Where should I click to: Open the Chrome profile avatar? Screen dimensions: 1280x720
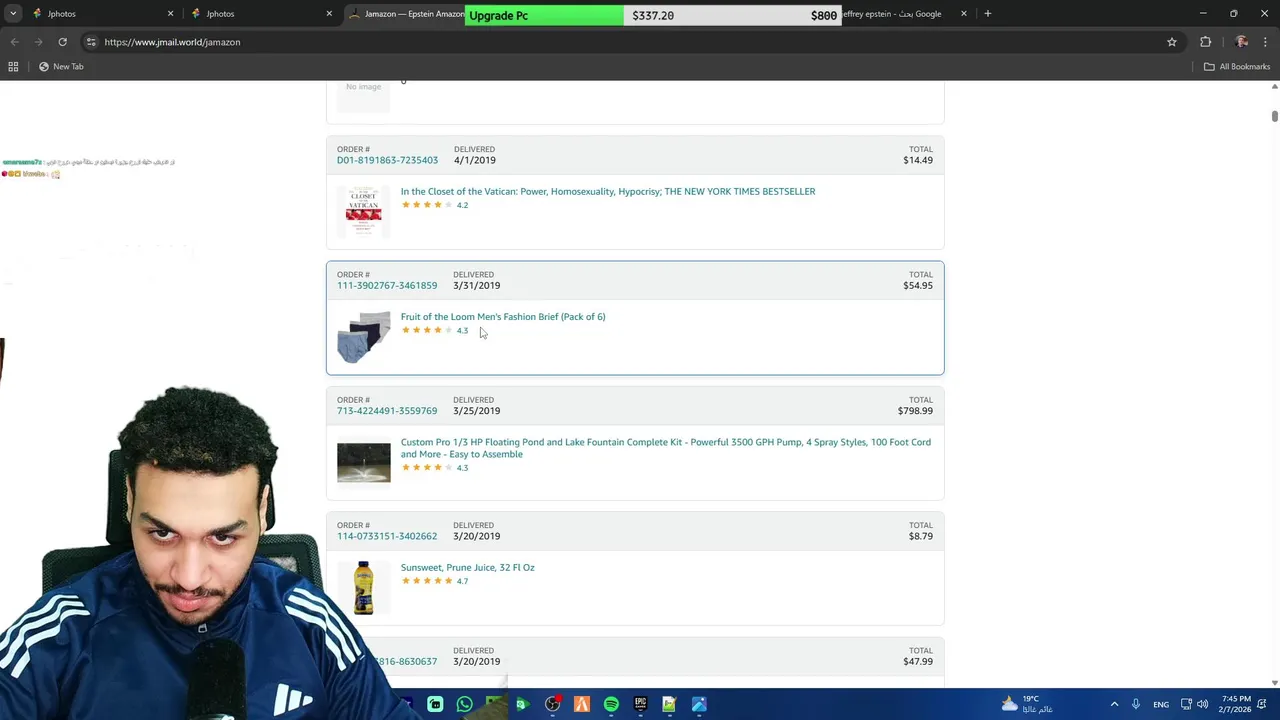click(1242, 42)
